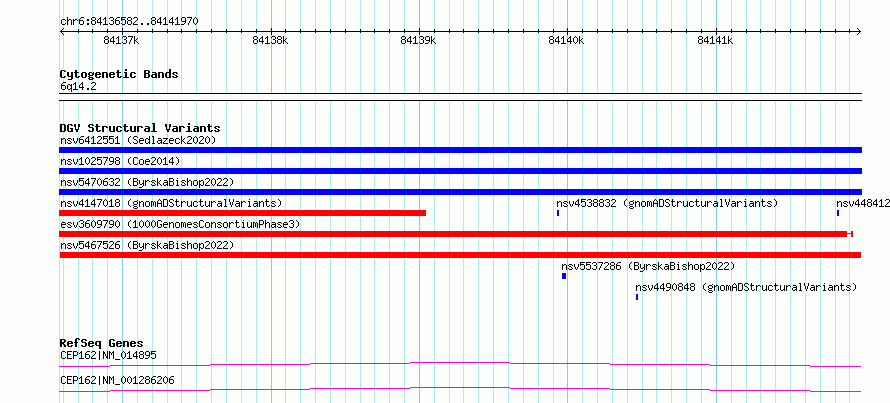Select the small blue nsv448412 variant marker
Screen dimensions: 890x403
(838, 213)
